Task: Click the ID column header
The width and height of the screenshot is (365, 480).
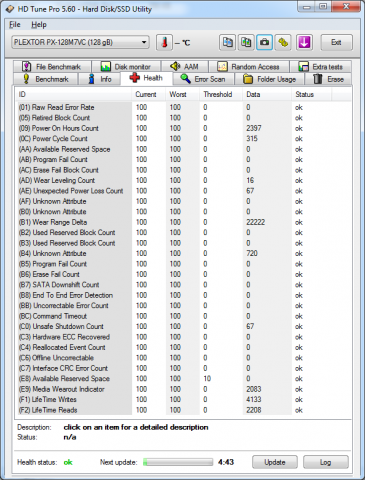Action: [x=74, y=94]
